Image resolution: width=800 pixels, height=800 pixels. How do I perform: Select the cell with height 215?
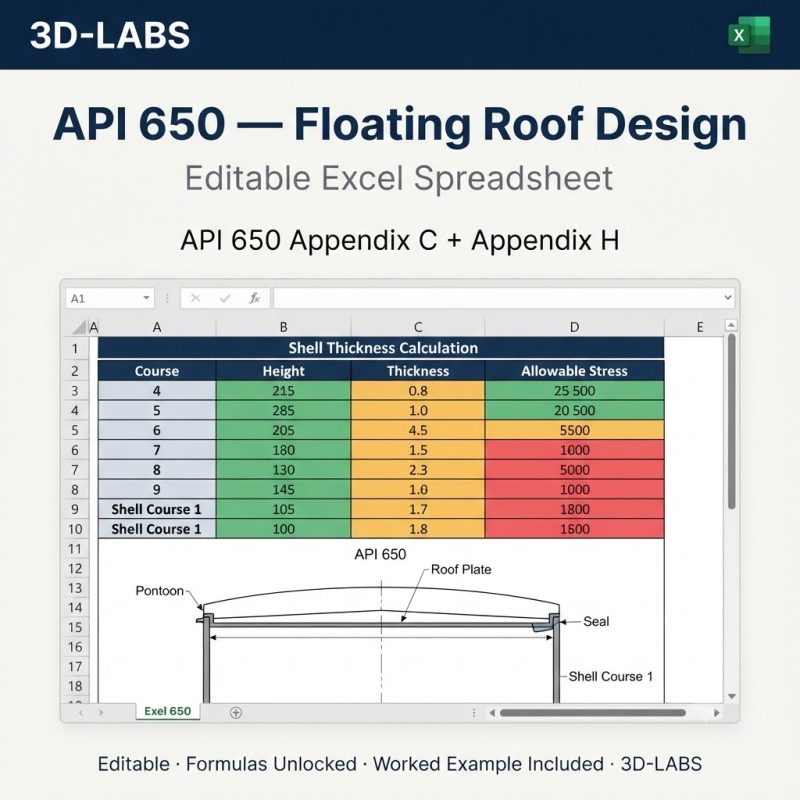[x=284, y=391]
